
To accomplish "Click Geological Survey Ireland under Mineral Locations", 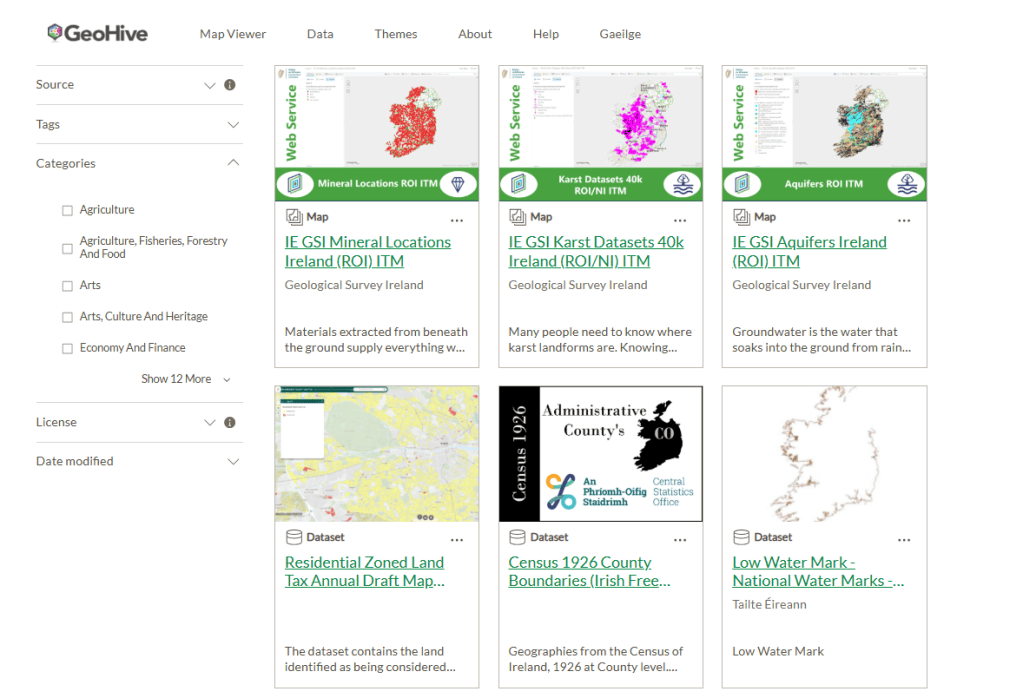I will (x=354, y=285).
